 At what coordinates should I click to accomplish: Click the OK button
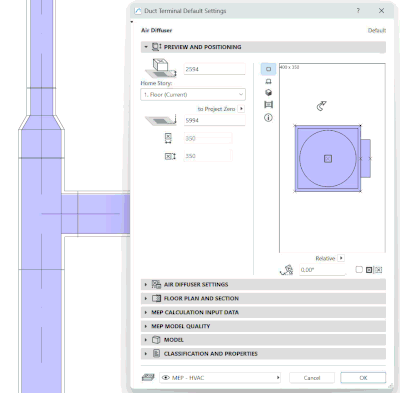coord(363,378)
